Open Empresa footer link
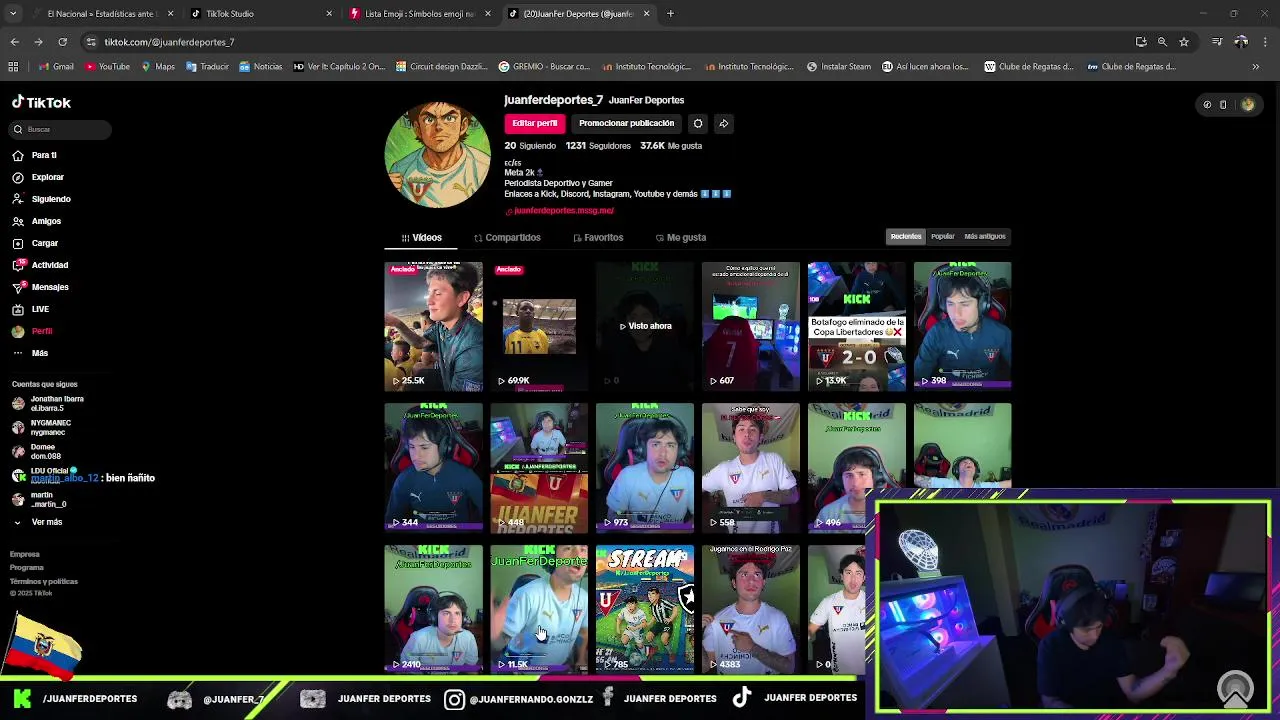The width and height of the screenshot is (1280, 720). (x=25, y=554)
